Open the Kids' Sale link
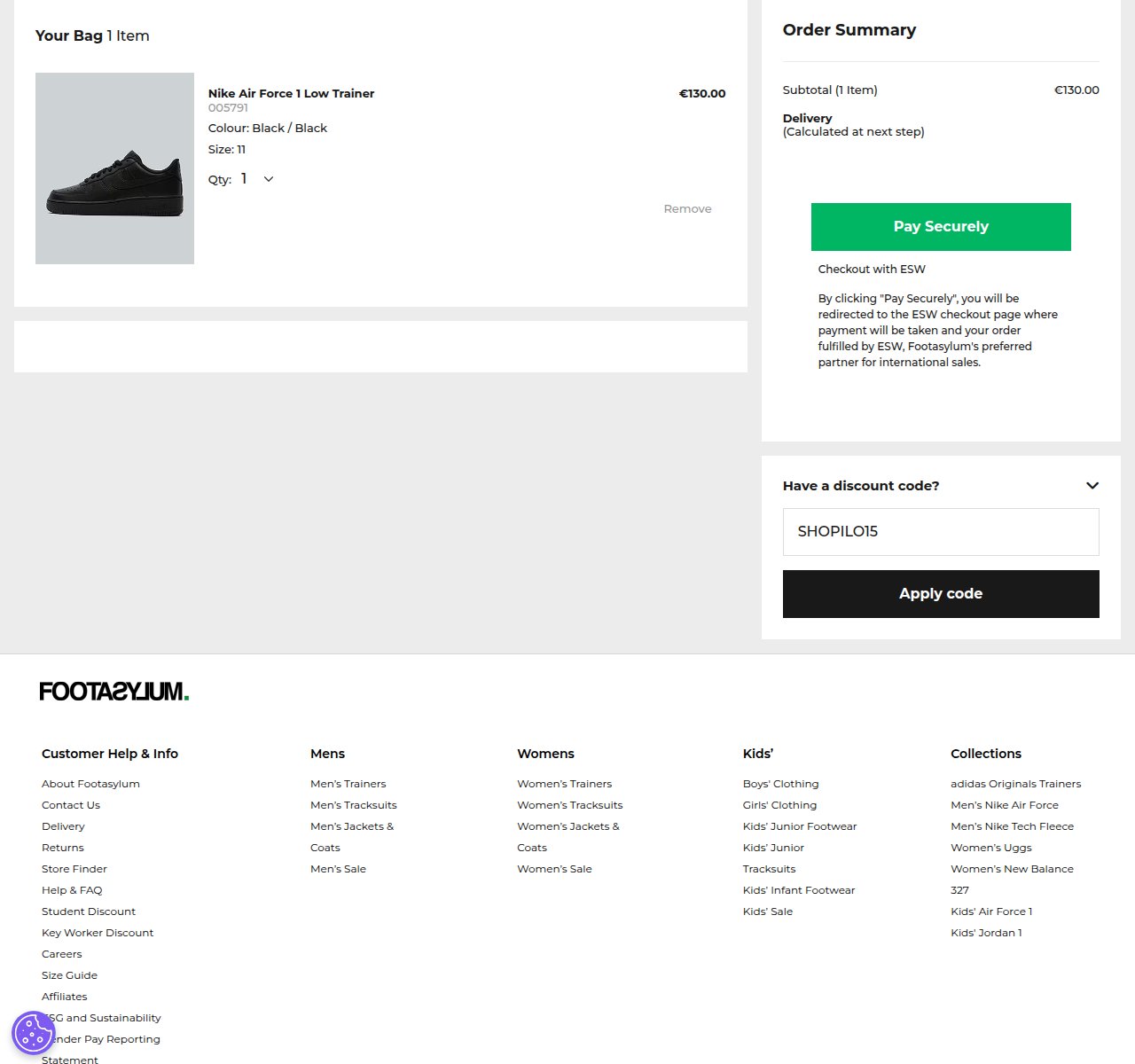 click(768, 911)
